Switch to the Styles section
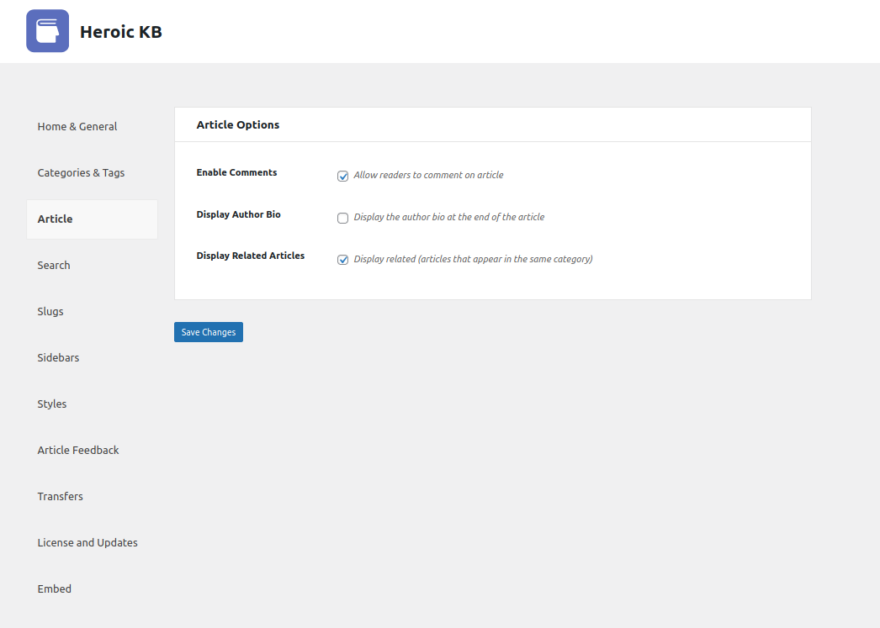Image resolution: width=880 pixels, height=628 pixels. [x=52, y=403]
